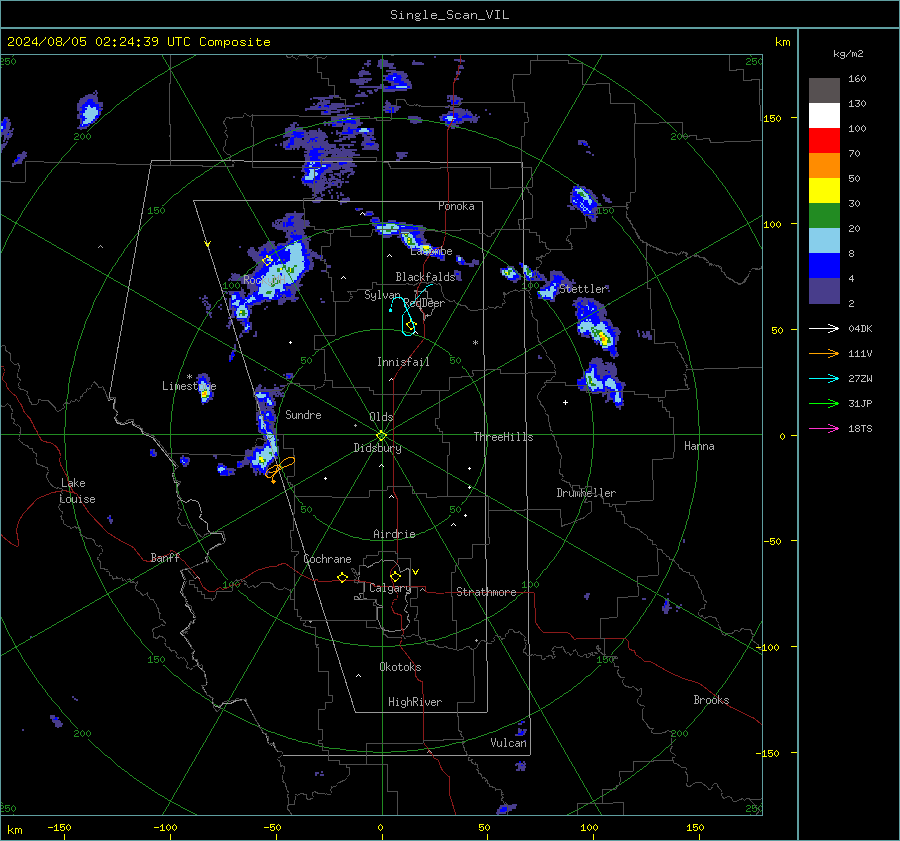Click the magenta 18TS arrow in legend
The width and height of the screenshot is (900, 841).
click(x=824, y=428)
